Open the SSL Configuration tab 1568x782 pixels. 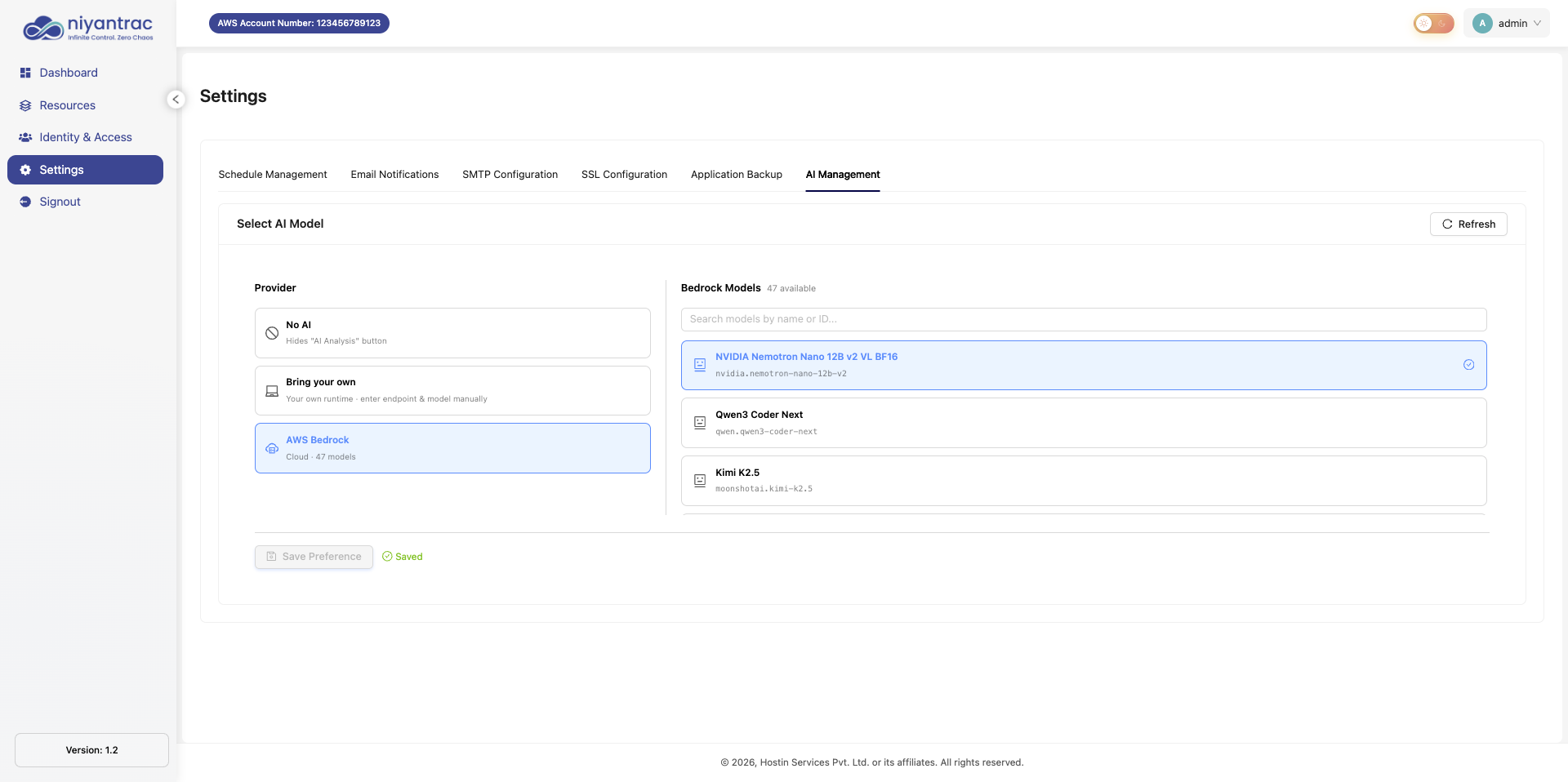(x=624, y=175)
